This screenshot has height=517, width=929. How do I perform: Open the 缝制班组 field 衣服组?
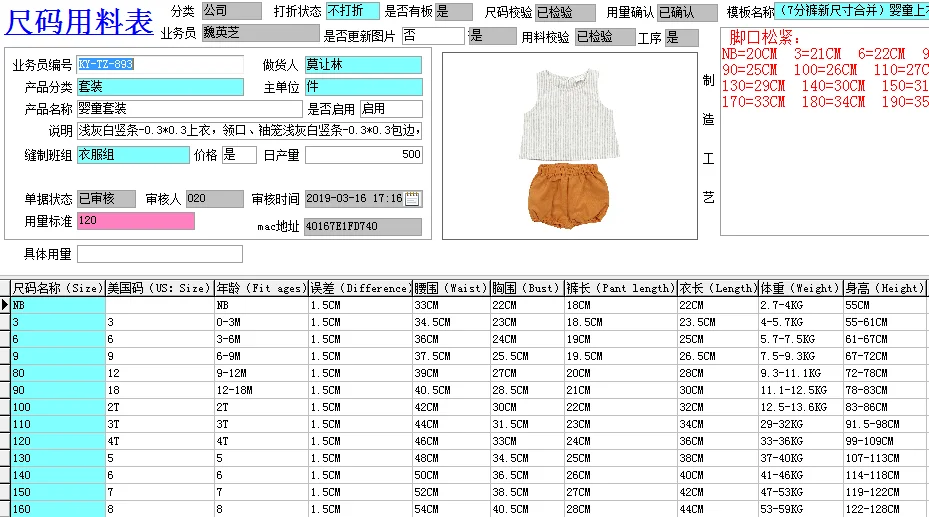[x=133, y=155]
